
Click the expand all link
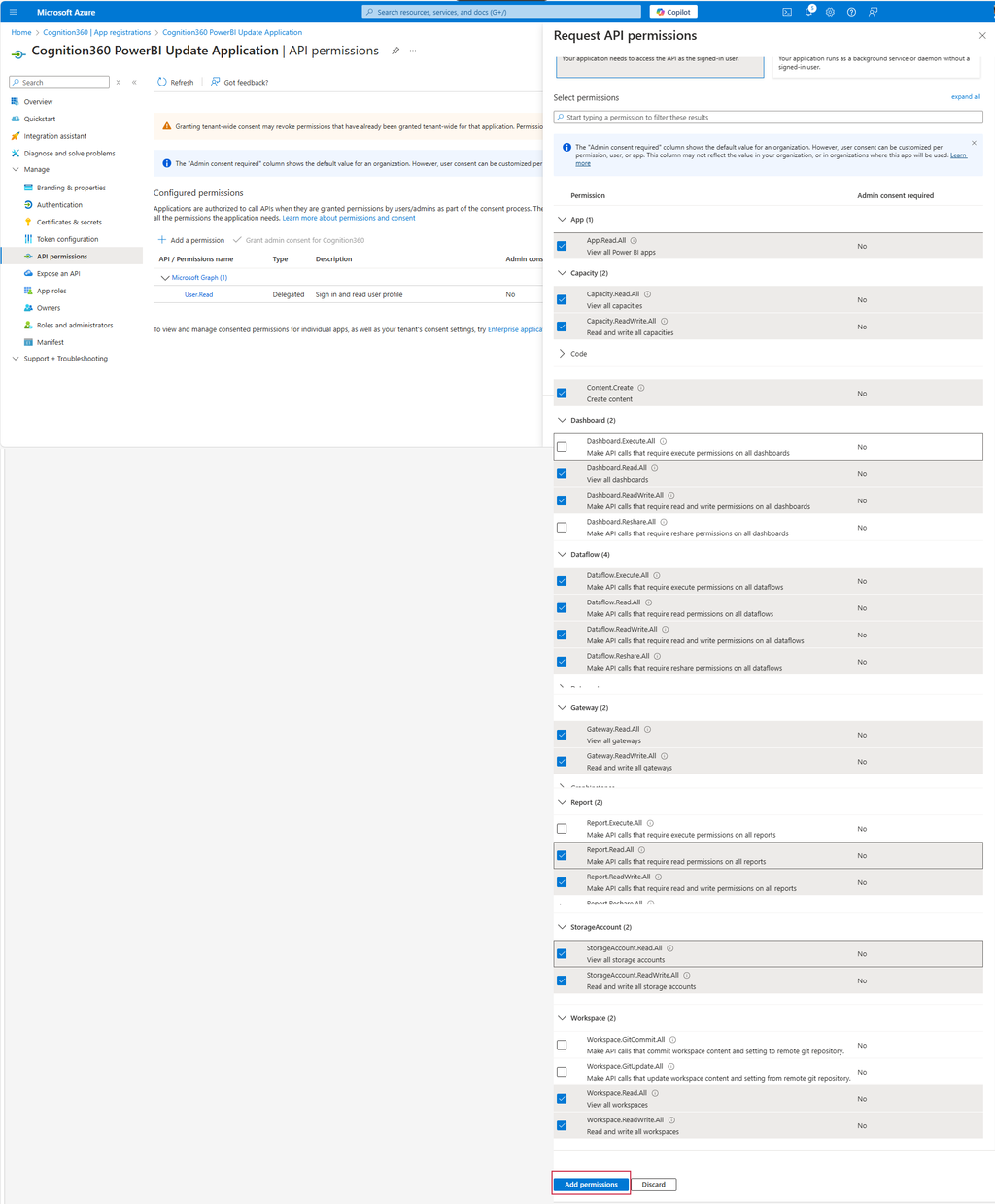pos(966,97)
